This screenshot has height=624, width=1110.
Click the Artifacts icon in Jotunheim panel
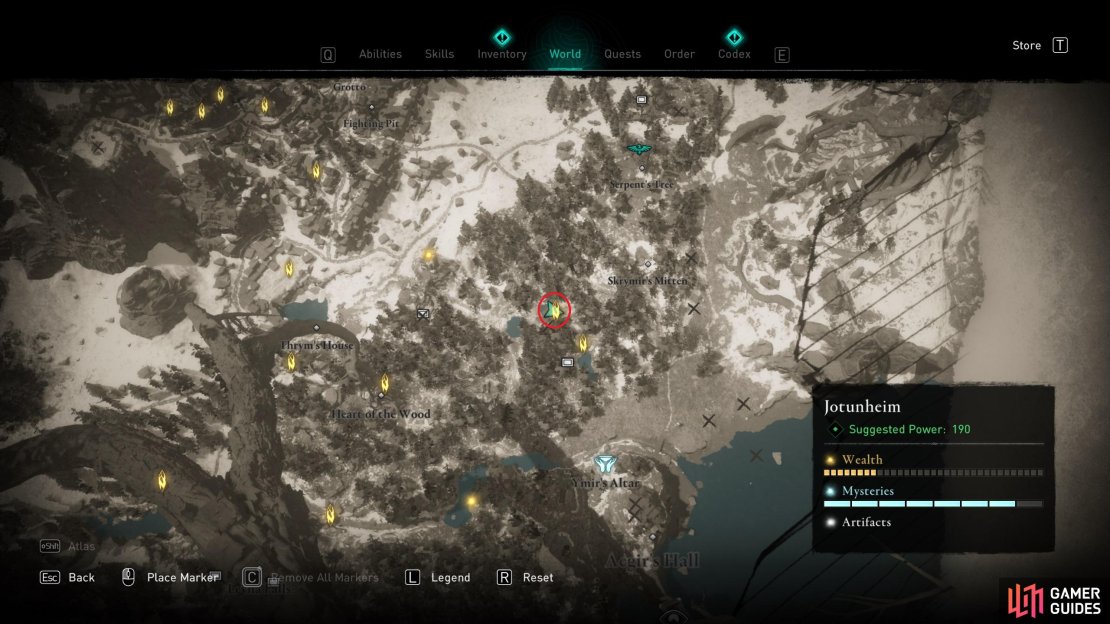(830, 522)
